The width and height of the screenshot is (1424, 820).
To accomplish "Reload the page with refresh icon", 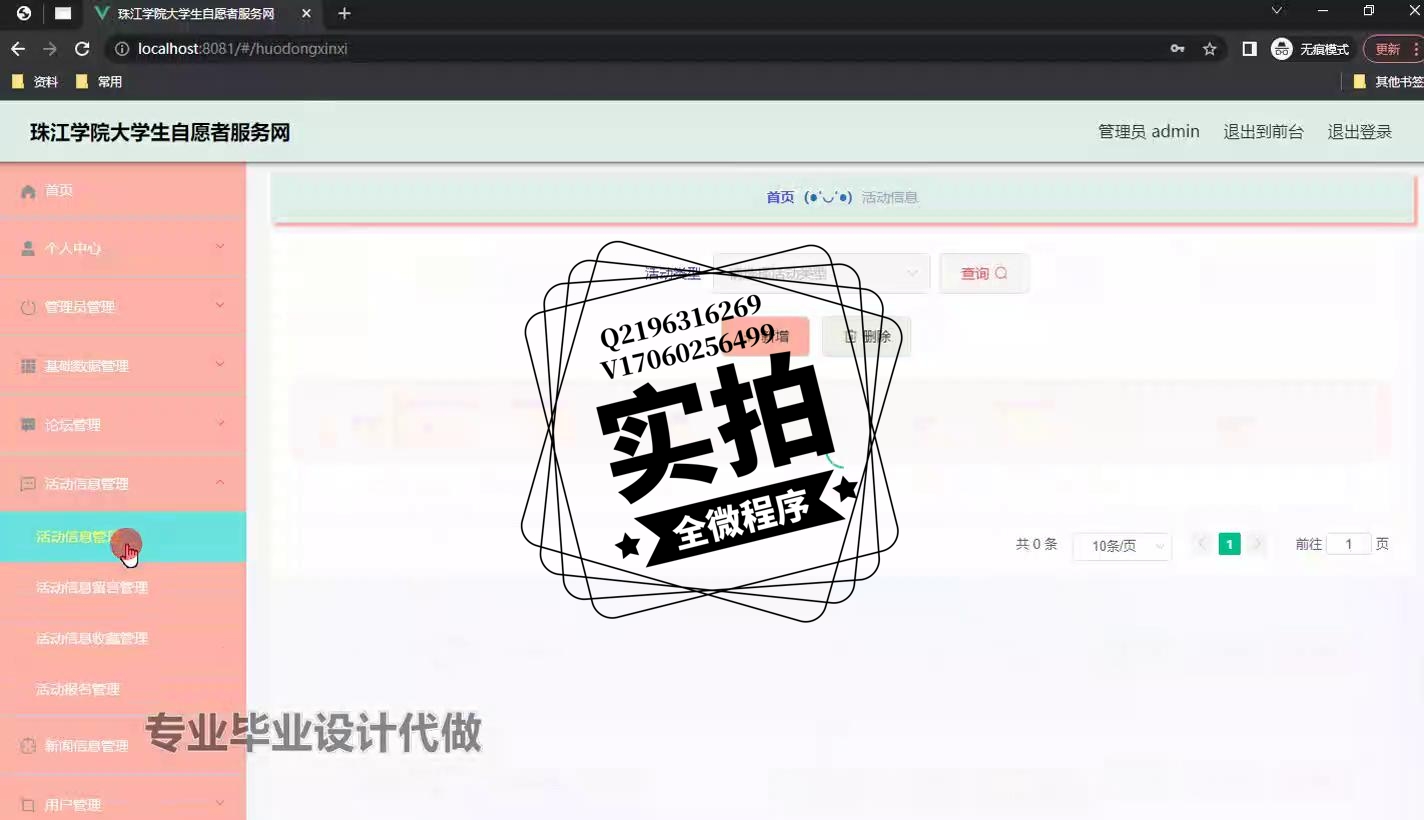I will click(x=83, y=49).
